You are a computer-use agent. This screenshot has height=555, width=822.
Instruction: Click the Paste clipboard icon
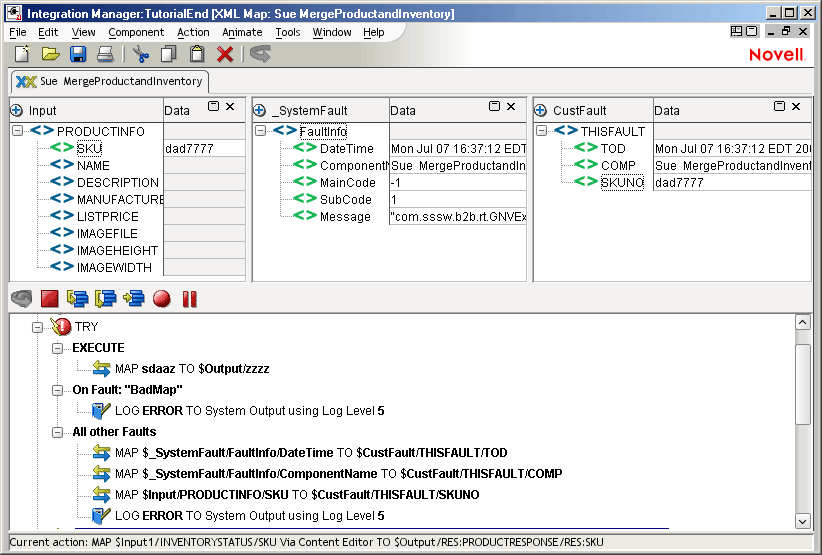(197, 54)
